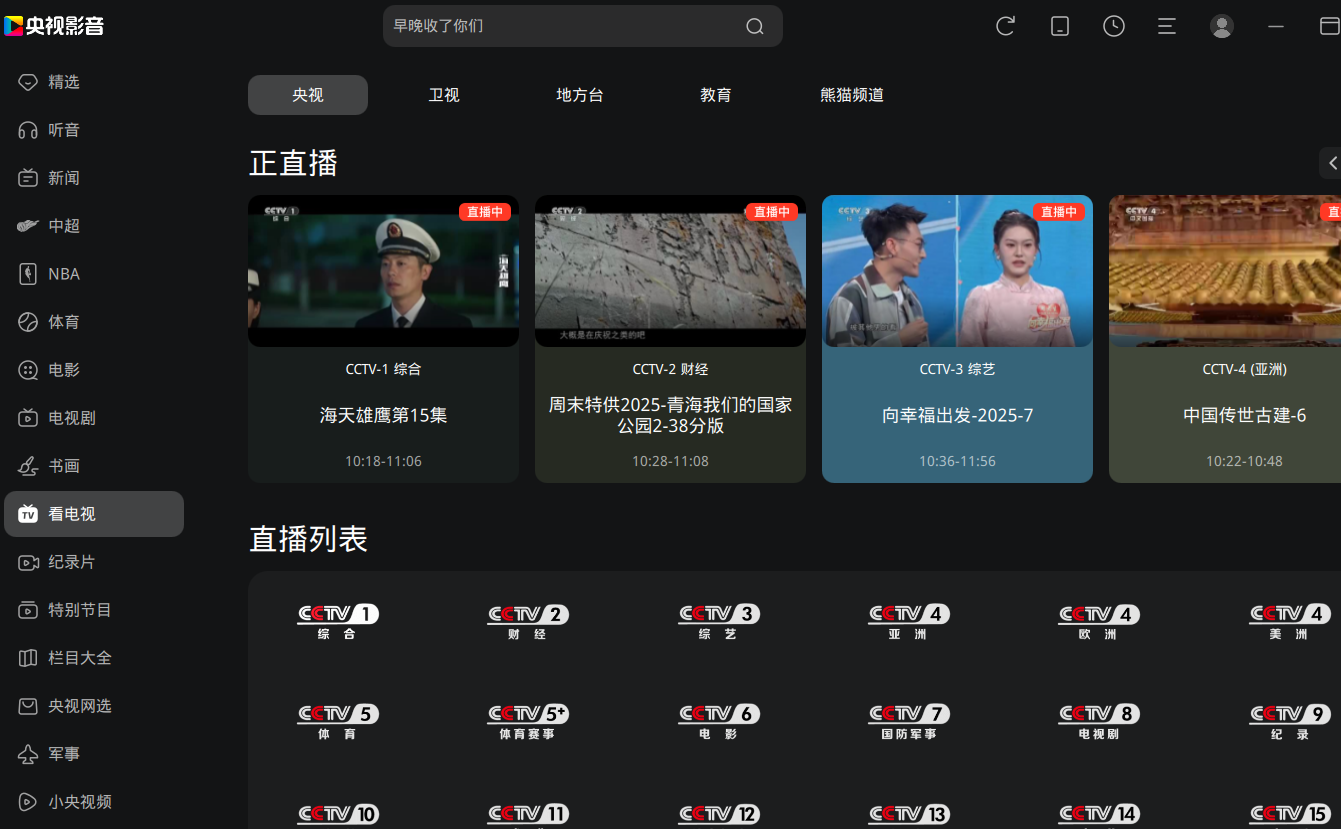The height and width of the screenshot is (829, 1341).
Task: Open NBA section in sidebar
Action: point(94,274)
